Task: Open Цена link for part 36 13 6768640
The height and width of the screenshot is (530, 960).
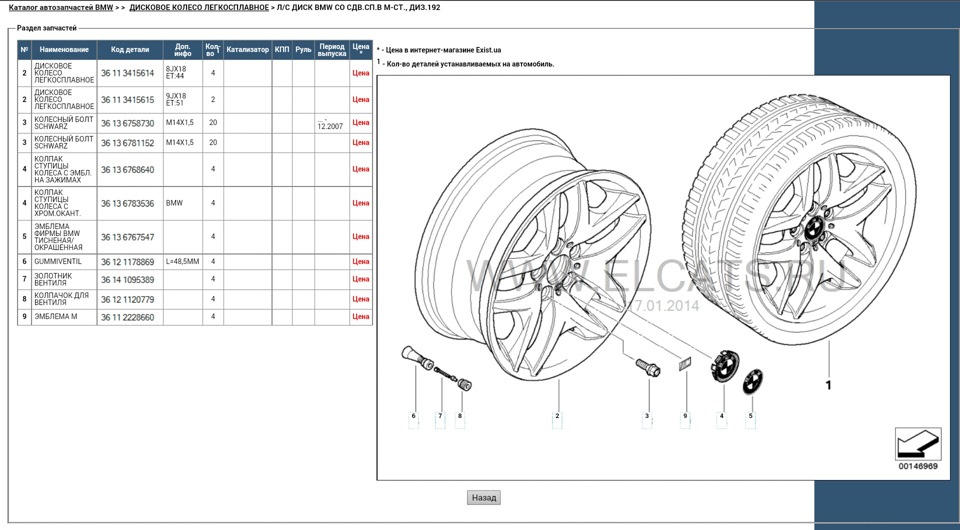Action: click(x=361, y=169)
